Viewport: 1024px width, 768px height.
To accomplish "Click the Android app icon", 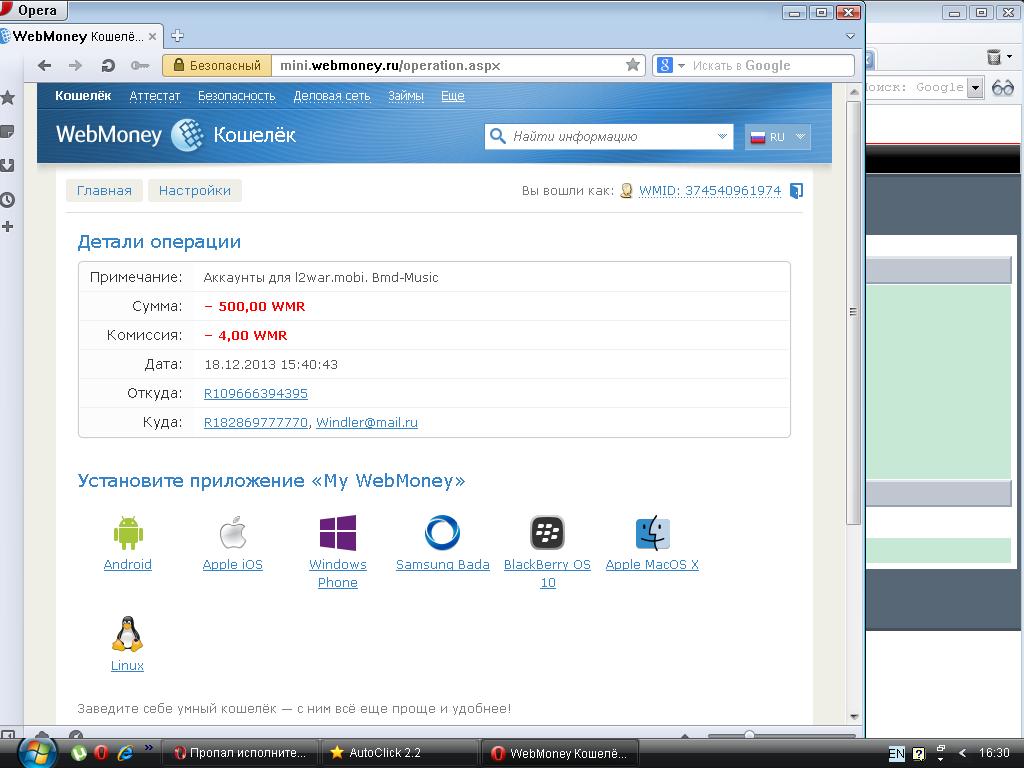I will tap(128, 533).
